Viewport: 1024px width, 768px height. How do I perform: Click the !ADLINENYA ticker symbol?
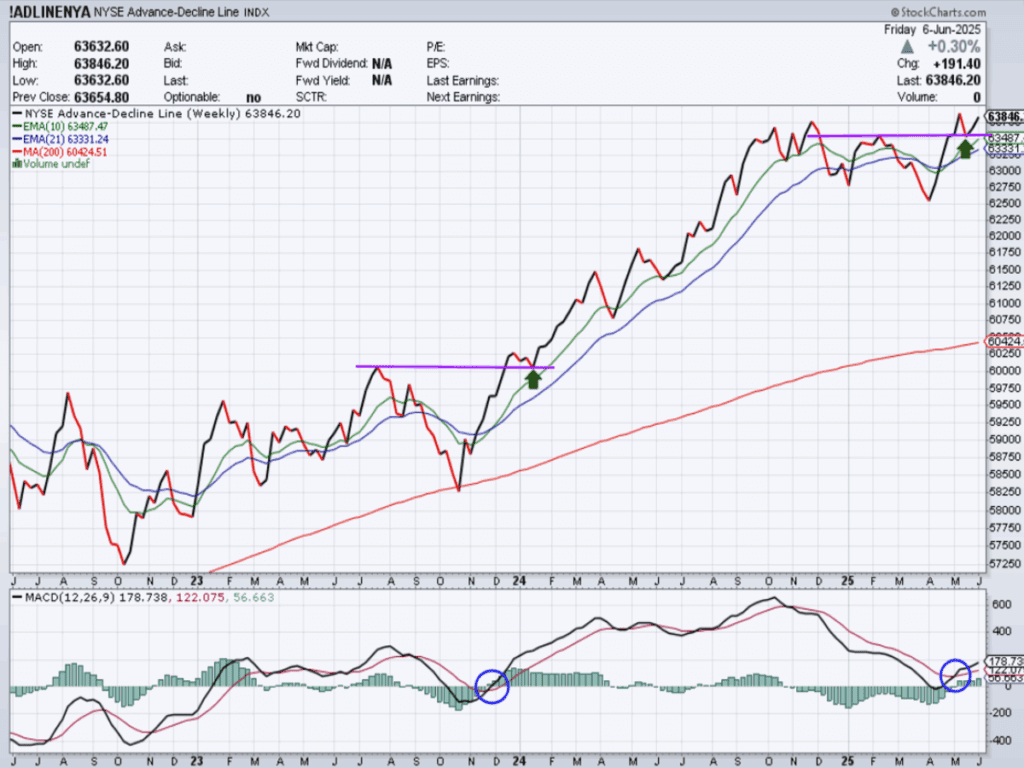tap(48, 13)
